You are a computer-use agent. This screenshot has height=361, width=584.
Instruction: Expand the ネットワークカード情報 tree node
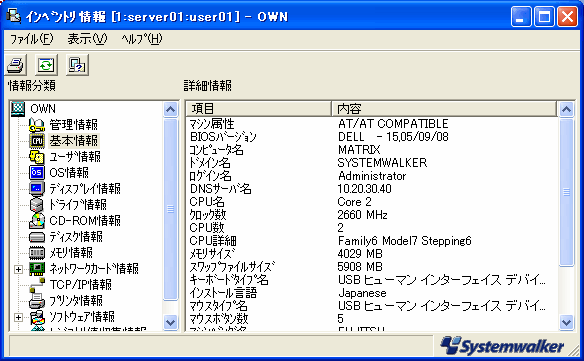18,269
